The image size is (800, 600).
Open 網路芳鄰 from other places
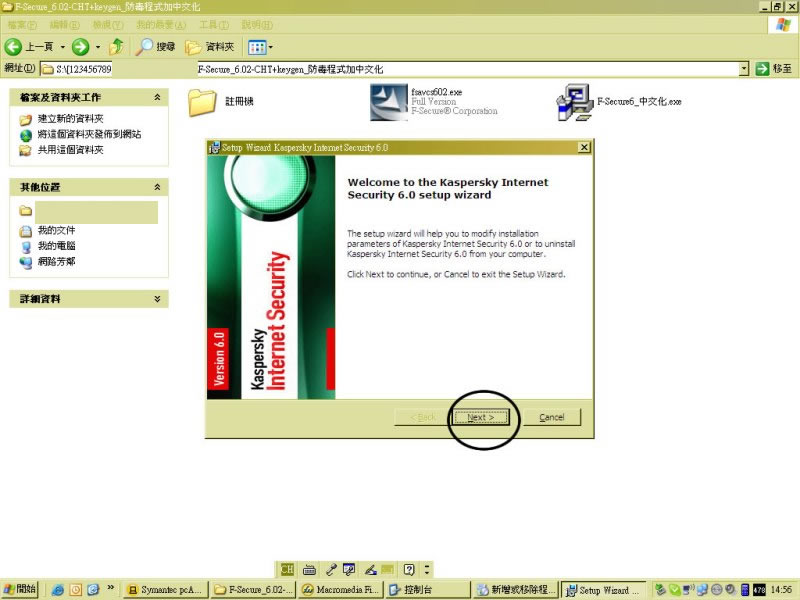click(x=56, y=262)
